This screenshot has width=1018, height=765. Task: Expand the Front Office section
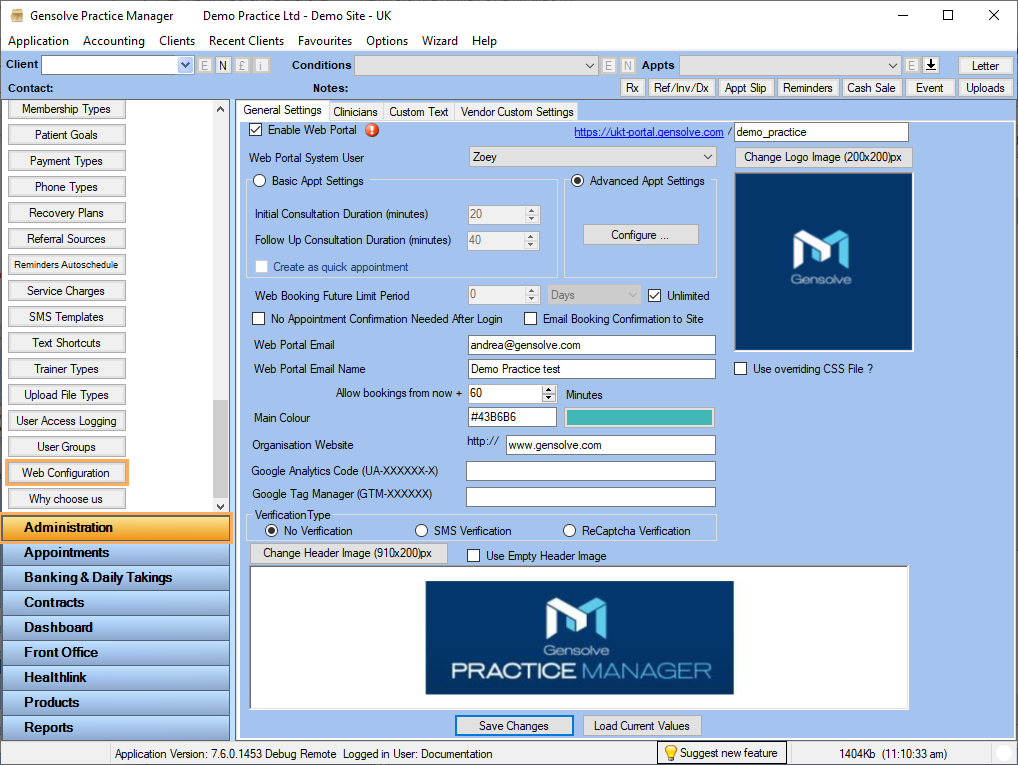click(x=116, y=653)
